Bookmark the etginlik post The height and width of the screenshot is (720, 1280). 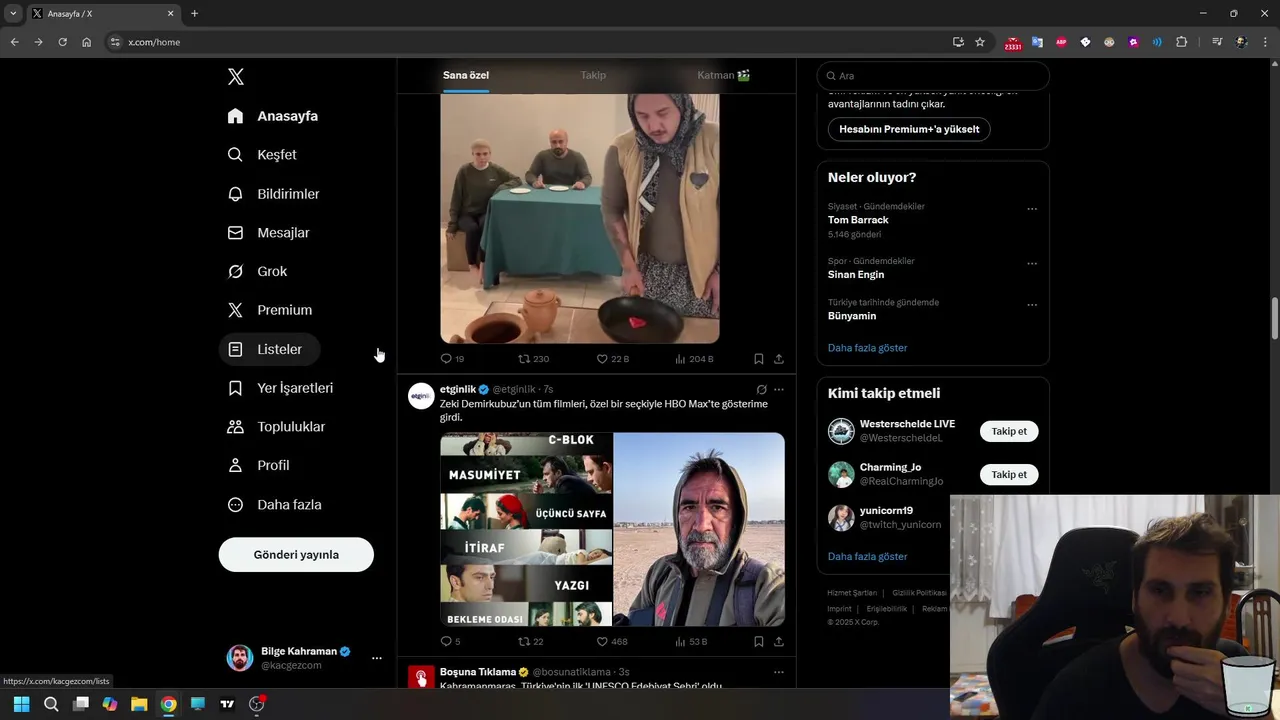pyautogui.click(x=759, y=642)
